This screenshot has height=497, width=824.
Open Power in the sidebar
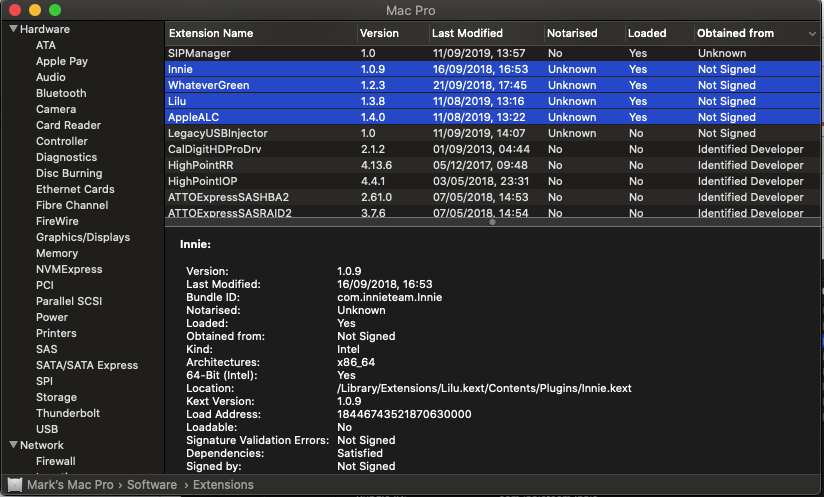[x=52, y=317]
